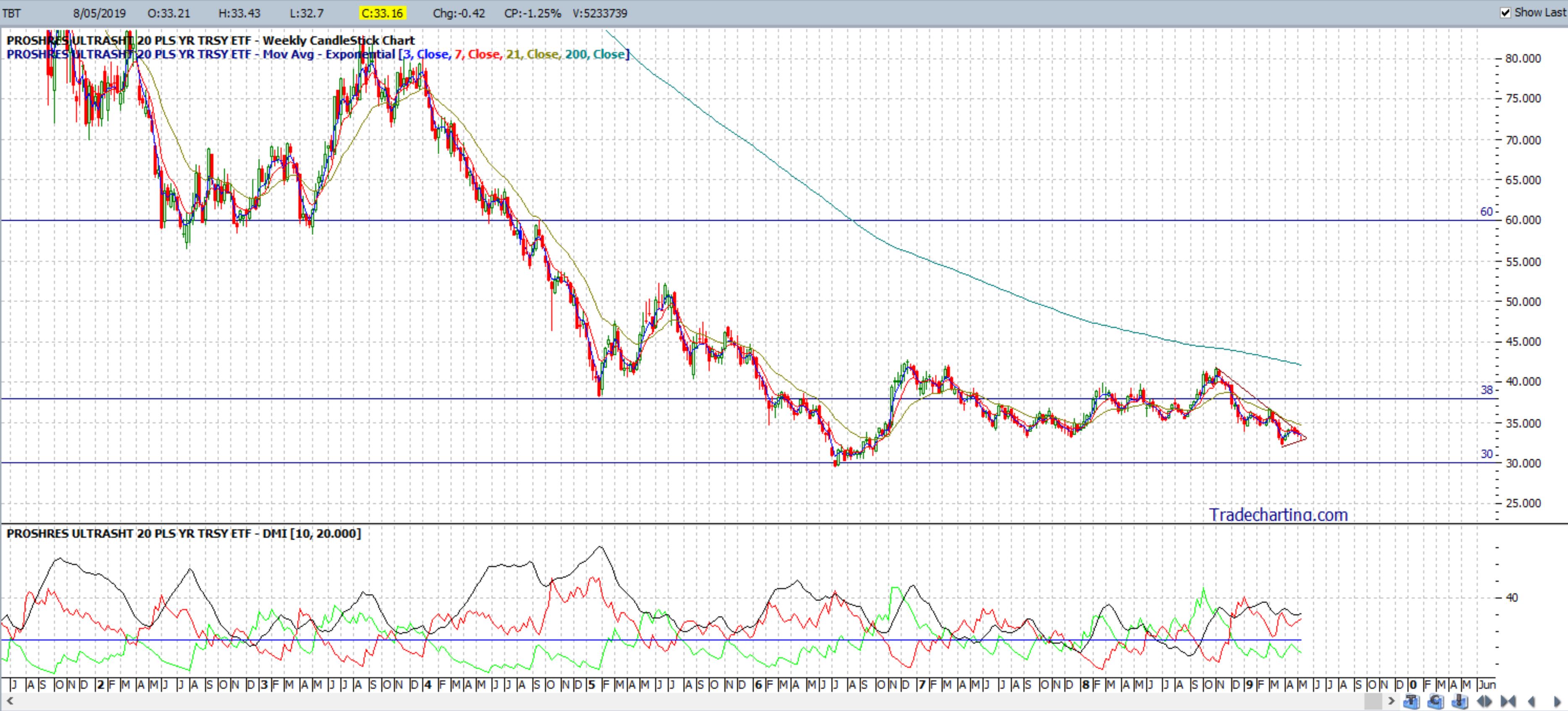Click the open price O:33.21

(169, 13)
